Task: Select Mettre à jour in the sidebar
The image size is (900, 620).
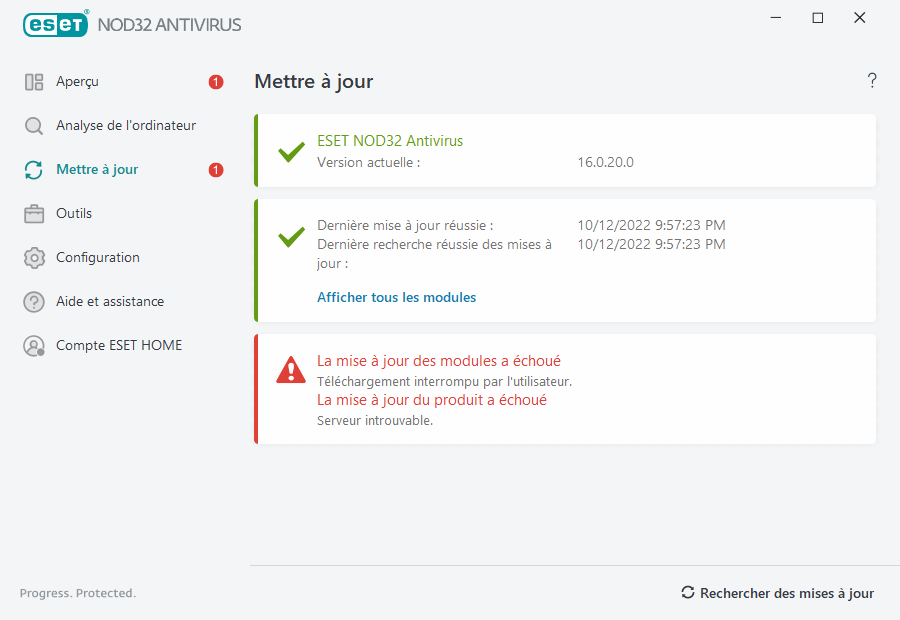Action: point(97,169)
